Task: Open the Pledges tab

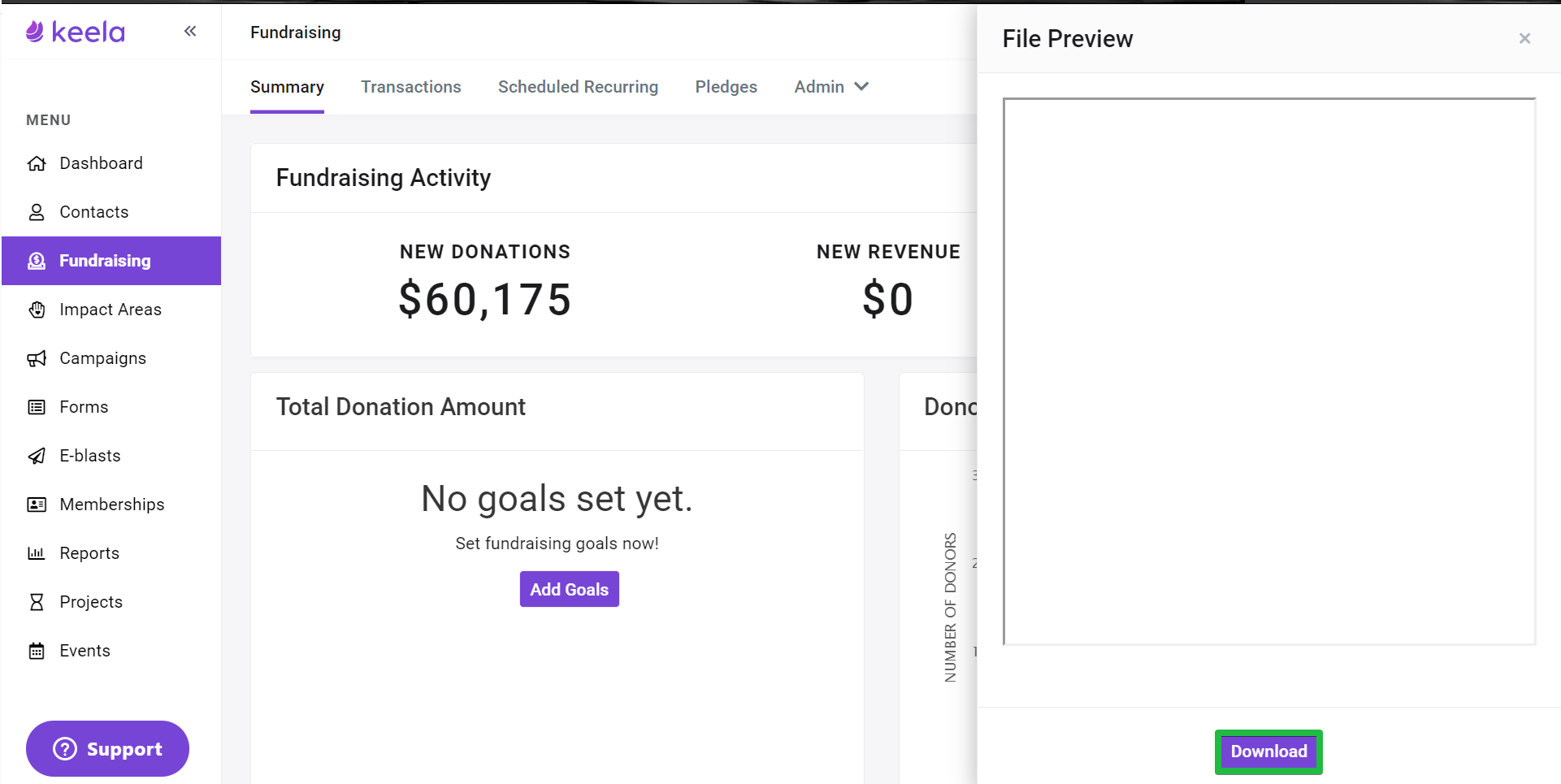Action: click(726, 87)
